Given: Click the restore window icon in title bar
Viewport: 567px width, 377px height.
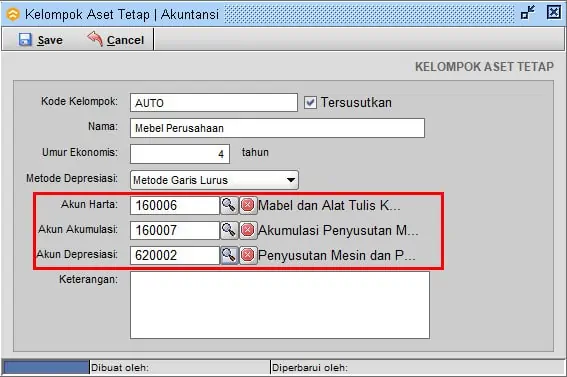Looking at the screenshot, I should click(x=528, y=13).
